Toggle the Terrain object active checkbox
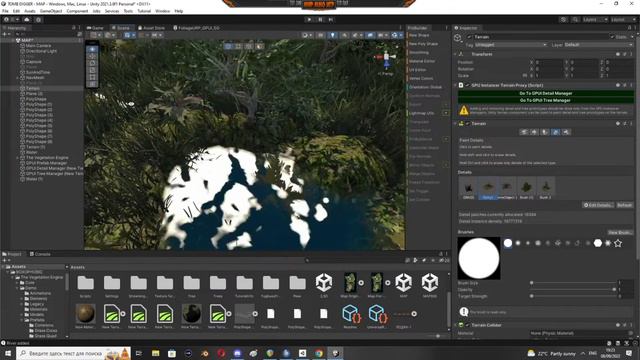This screenshot has height=360, width=640. click(469, 37)
